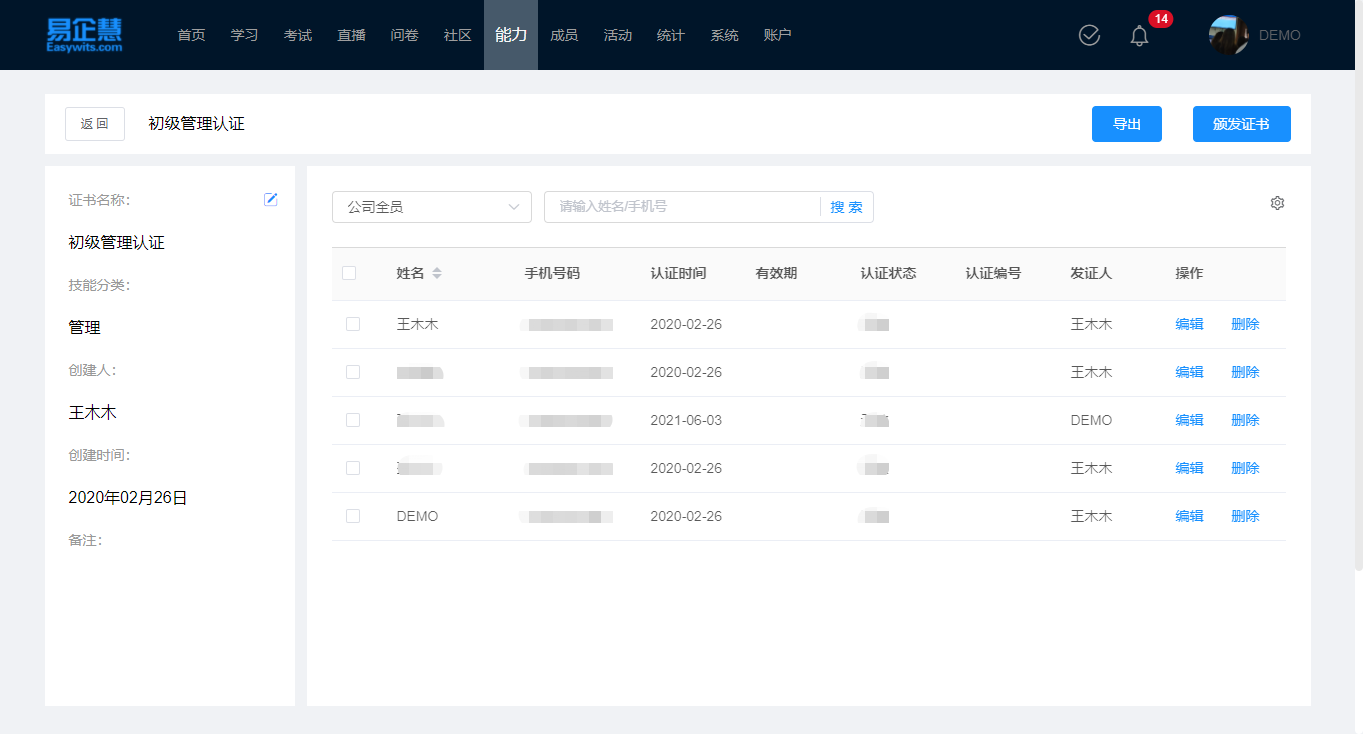Open the 账户 menu
Viewport: 1363px width, 734px height.
[x=777, y=35]
